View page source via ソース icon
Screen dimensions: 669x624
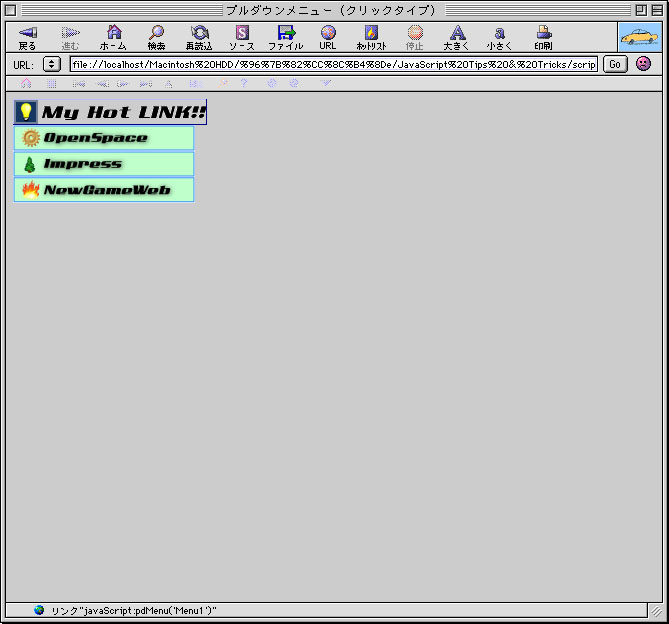pyautogui.click(x=242, y=32)
